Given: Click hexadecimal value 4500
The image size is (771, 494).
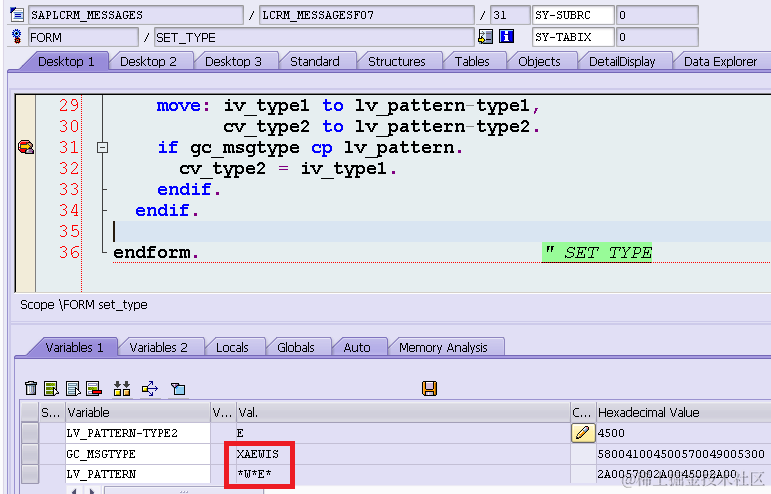Looking at the screenshot, I should click(611, 433).
